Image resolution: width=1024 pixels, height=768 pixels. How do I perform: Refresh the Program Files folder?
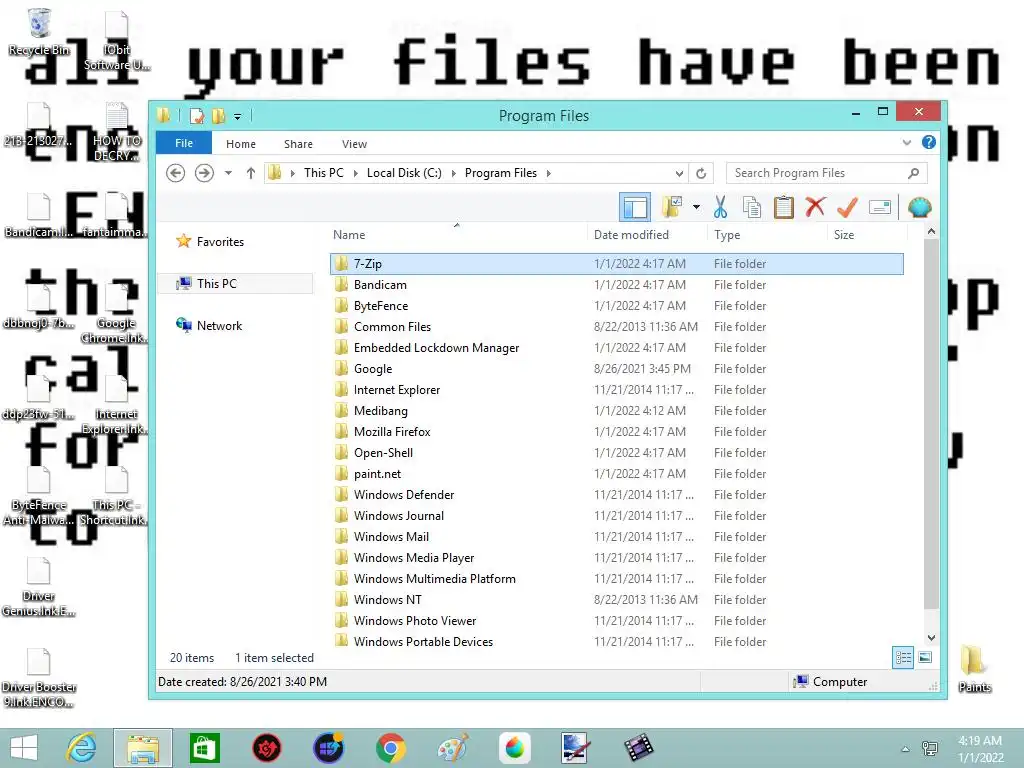tap(701, 173)
